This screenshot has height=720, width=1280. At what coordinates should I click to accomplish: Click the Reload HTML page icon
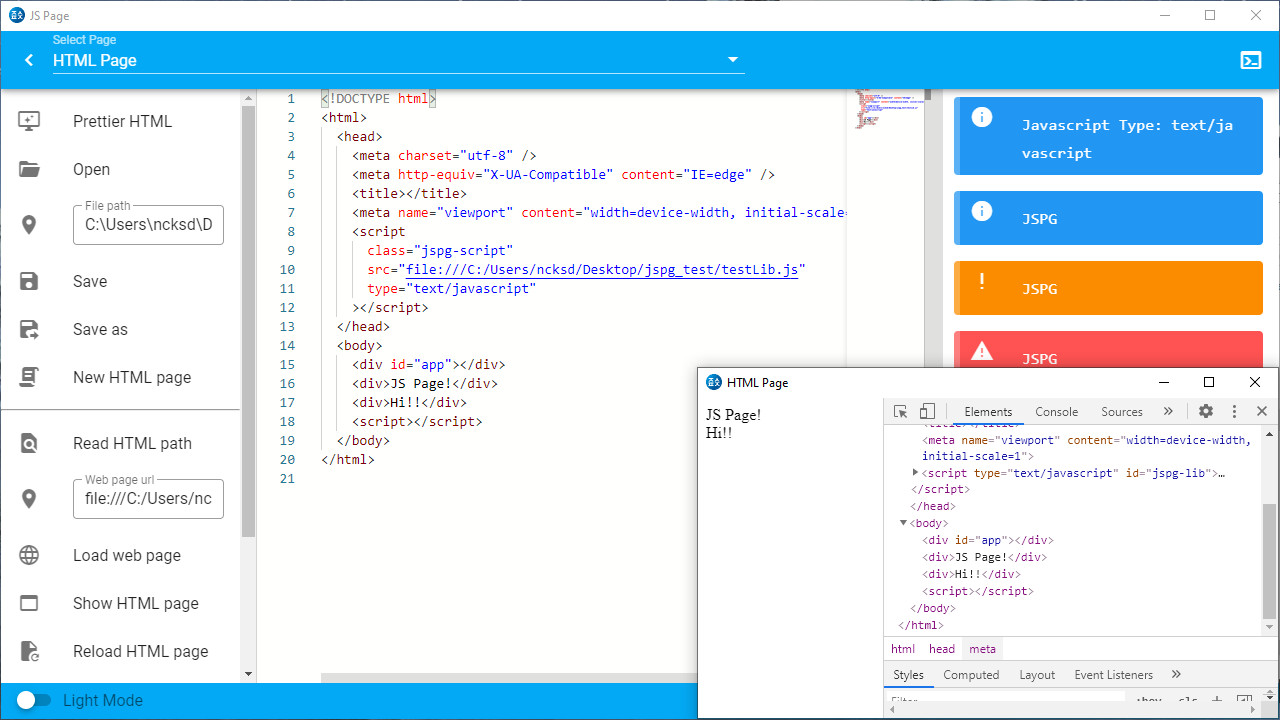click(x=29, y=651)
